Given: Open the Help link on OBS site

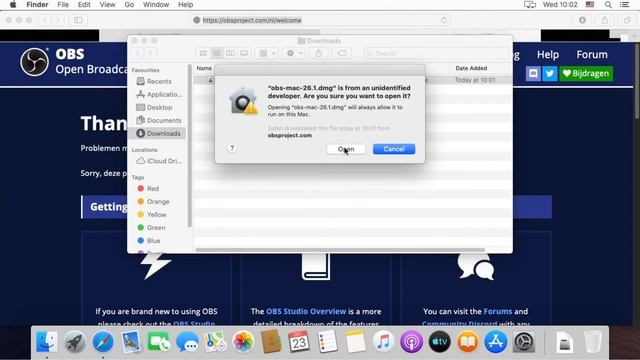Looking at the screenshot, I should [x=548, y=55].
